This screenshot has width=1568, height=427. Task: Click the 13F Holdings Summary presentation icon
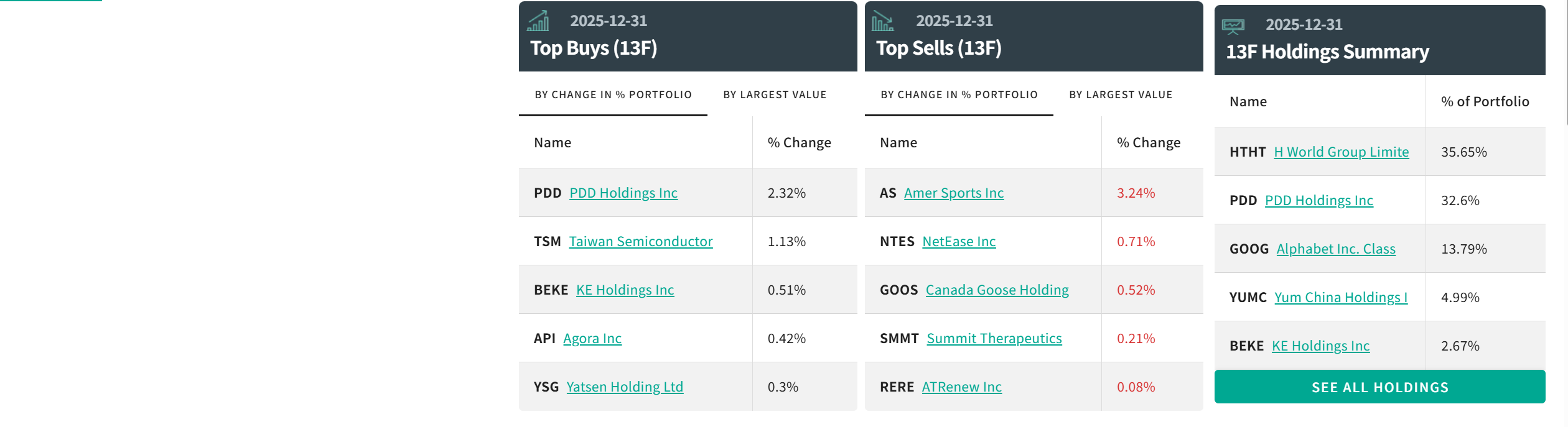coord(1233,25)
